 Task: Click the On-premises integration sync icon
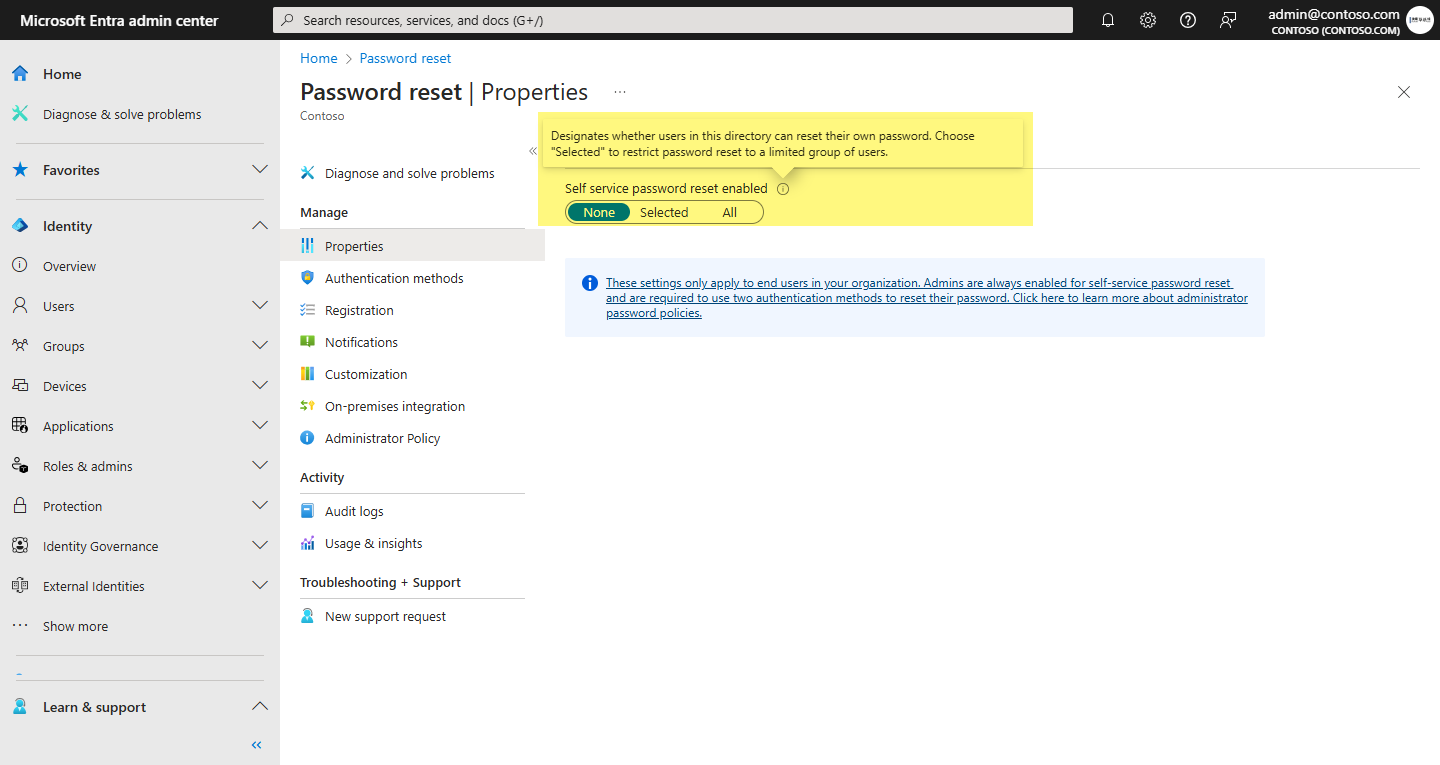pyautogui.click(x=308, y=406)
